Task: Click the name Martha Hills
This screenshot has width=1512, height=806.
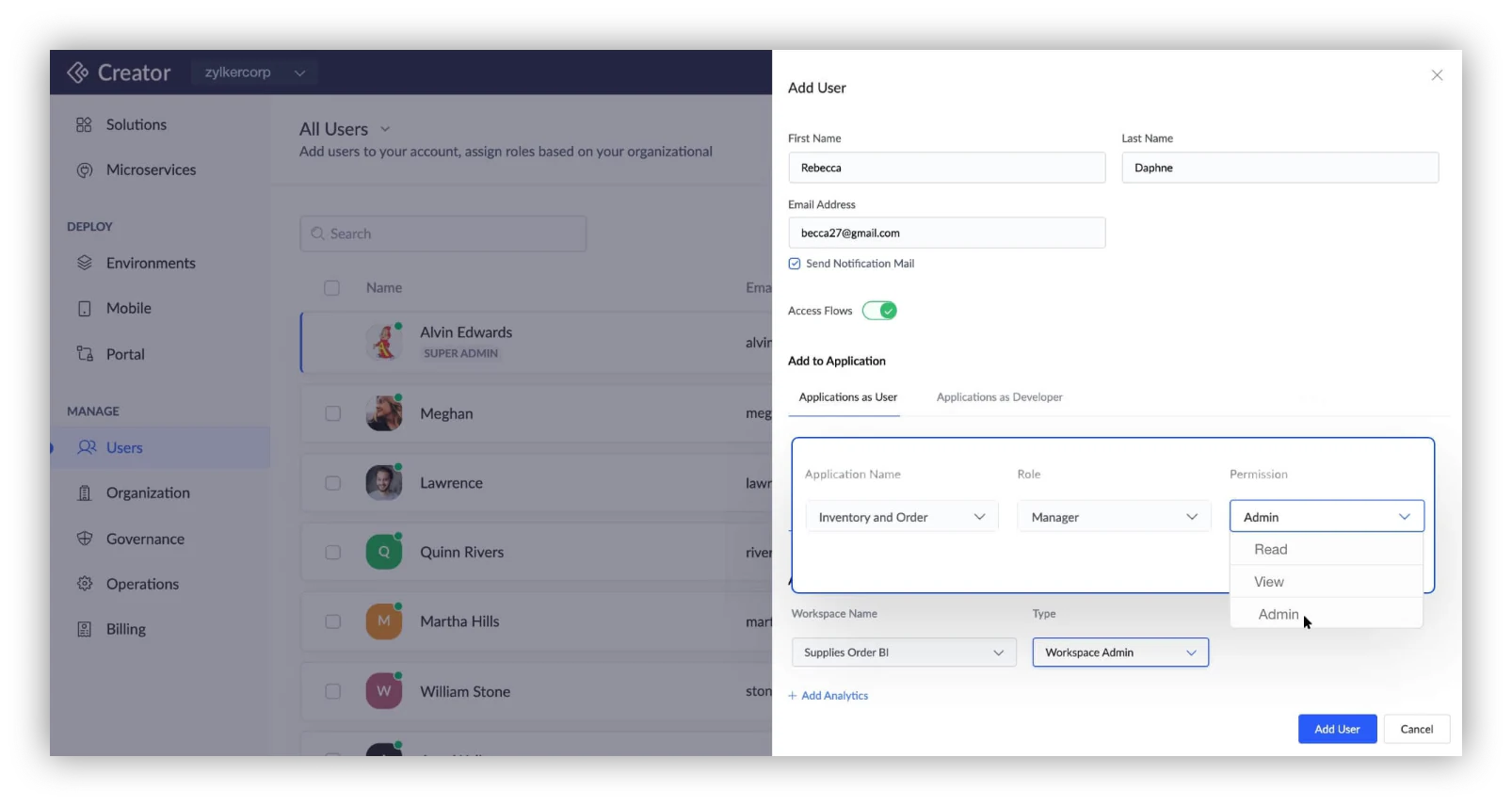Action: tap(459, 621)
